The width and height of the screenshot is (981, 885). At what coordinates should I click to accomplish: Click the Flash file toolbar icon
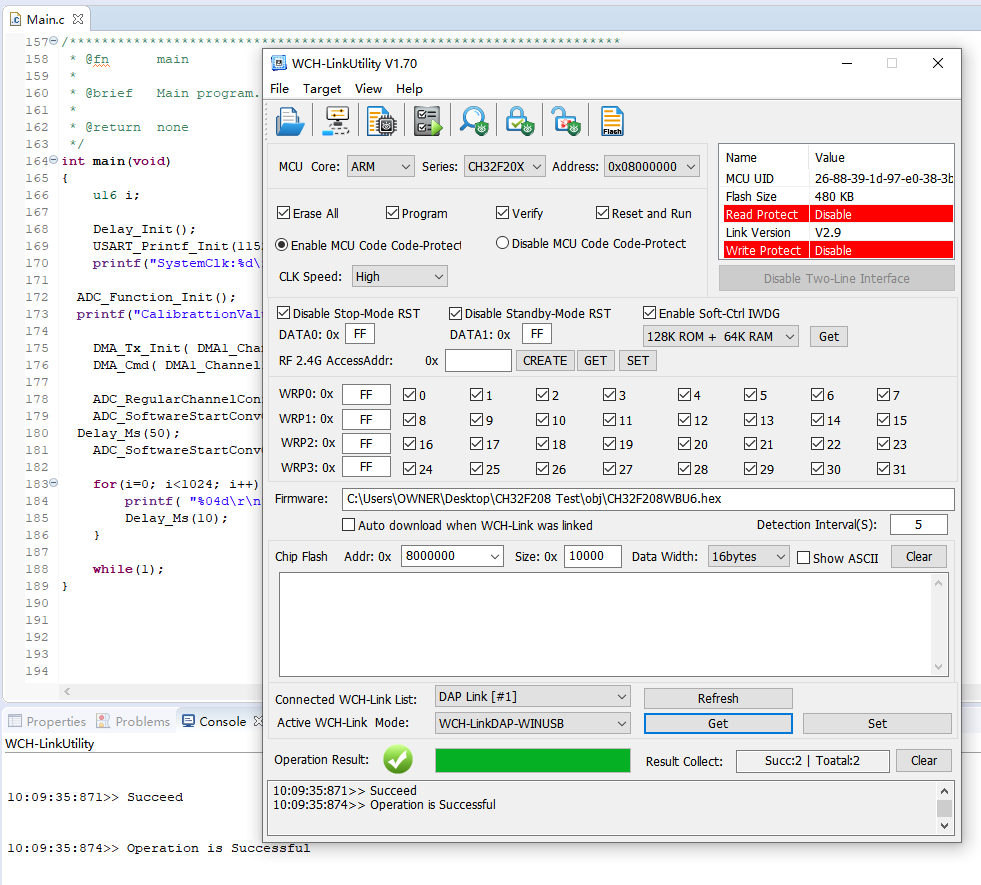612,120
